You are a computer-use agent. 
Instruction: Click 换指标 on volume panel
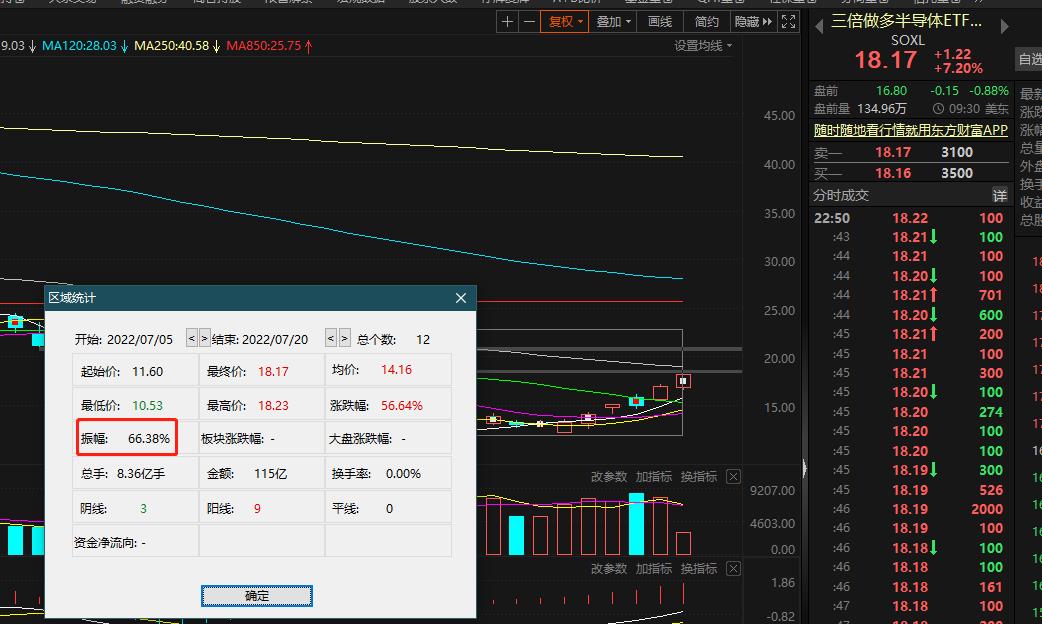click(698, 477)
